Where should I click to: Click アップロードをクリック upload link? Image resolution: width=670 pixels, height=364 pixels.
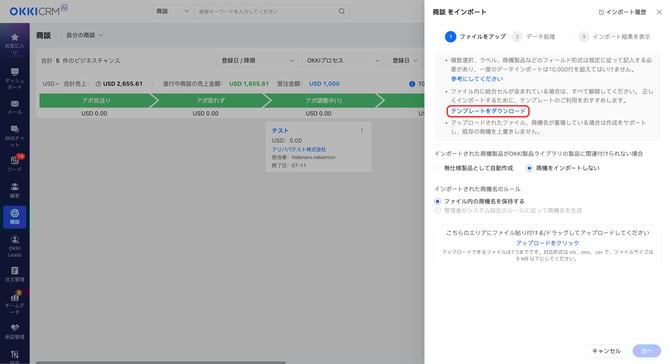coord(547,243)
